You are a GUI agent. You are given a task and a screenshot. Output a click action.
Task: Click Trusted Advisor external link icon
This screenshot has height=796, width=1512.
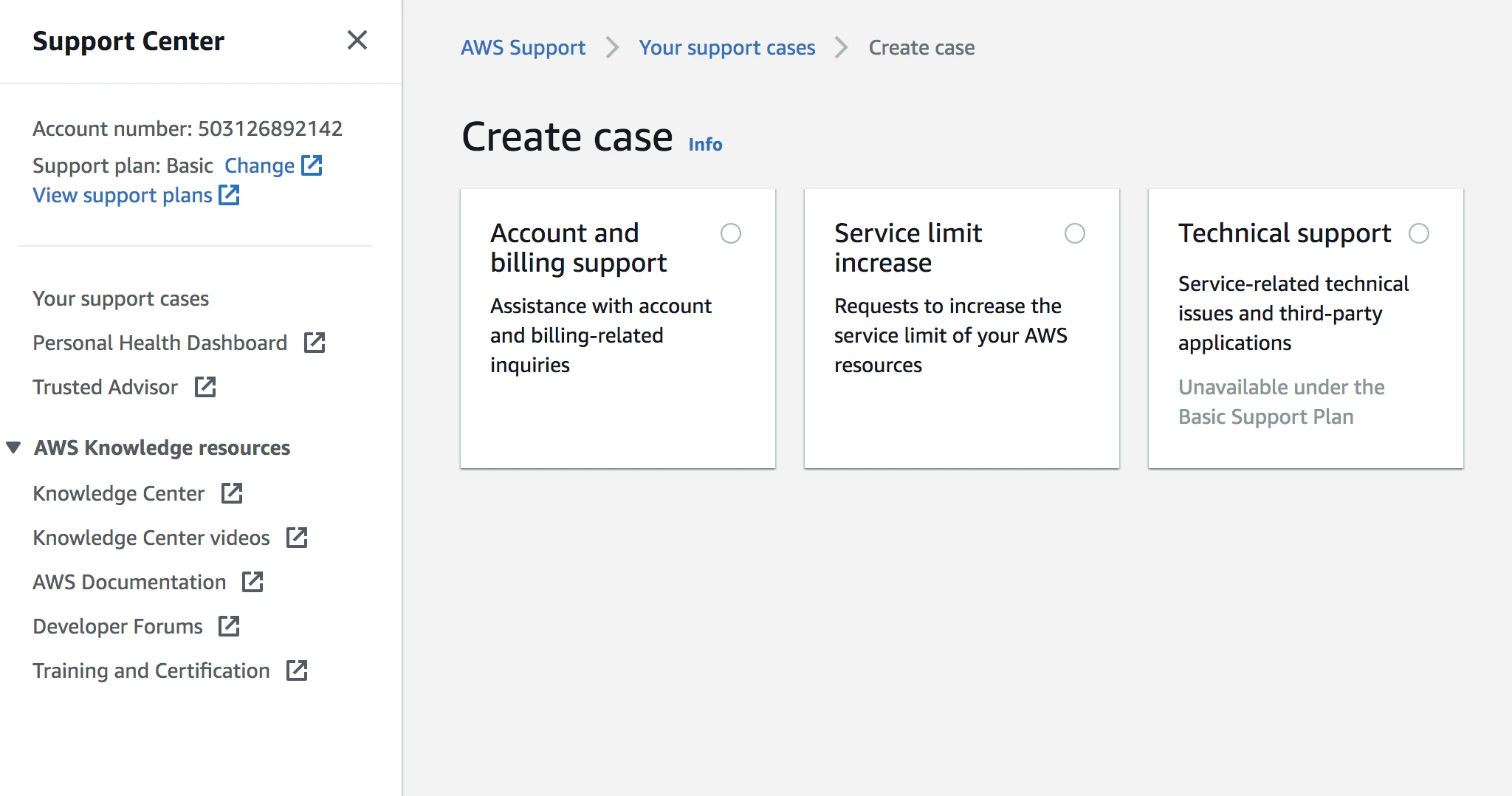[205, 387]
